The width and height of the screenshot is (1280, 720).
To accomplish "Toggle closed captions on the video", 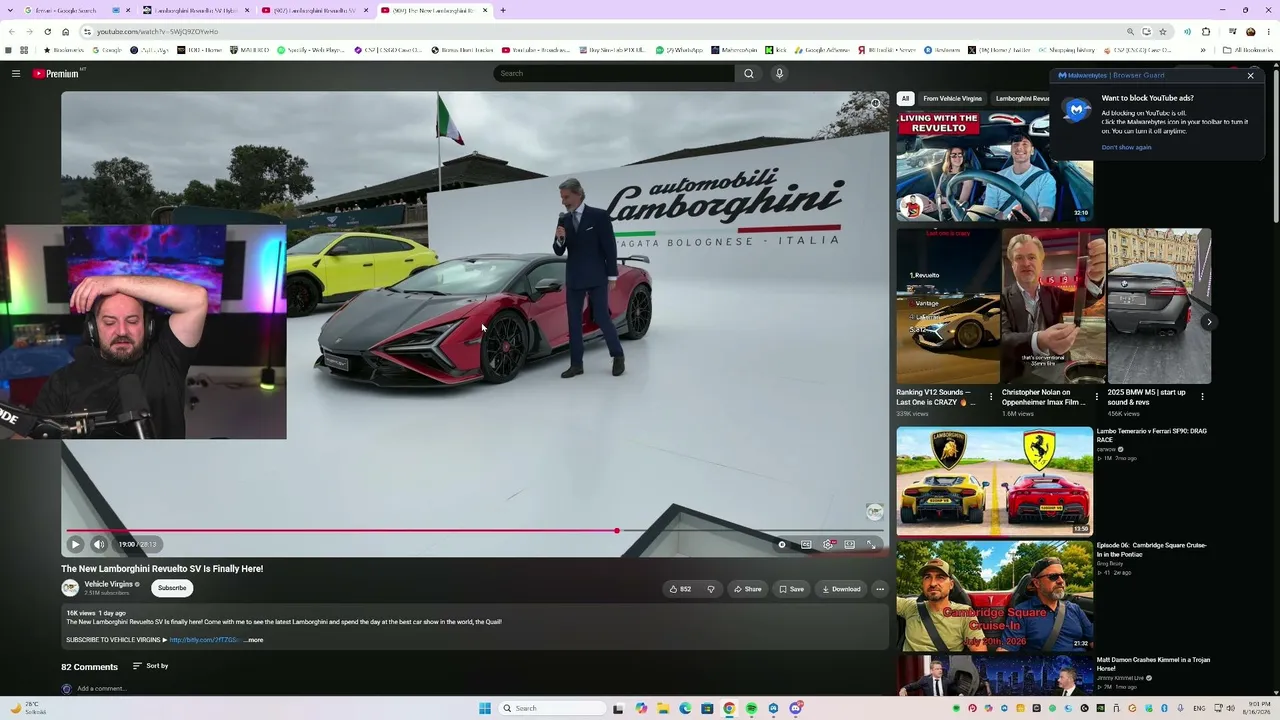I will pos(806,545).
